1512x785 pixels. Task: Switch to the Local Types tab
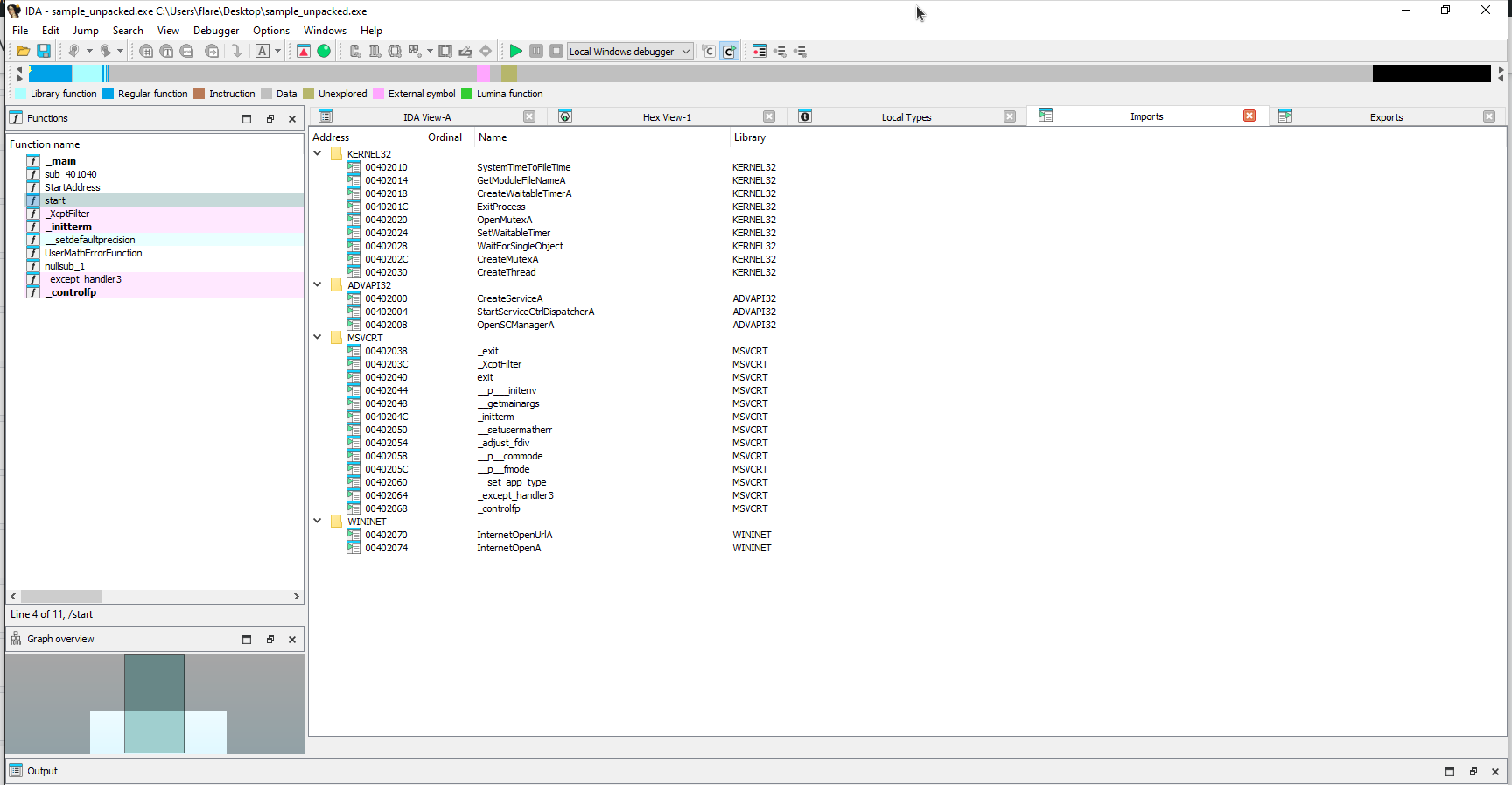906,117
